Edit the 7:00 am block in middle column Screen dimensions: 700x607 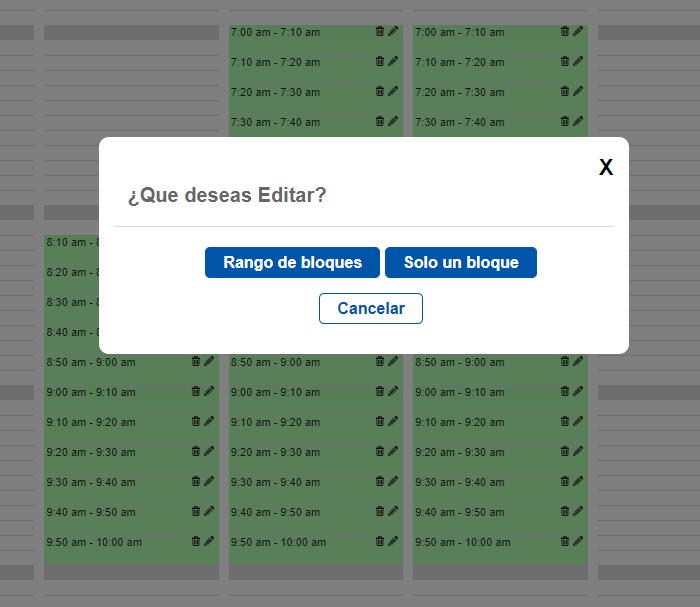(x=393, y=31)
